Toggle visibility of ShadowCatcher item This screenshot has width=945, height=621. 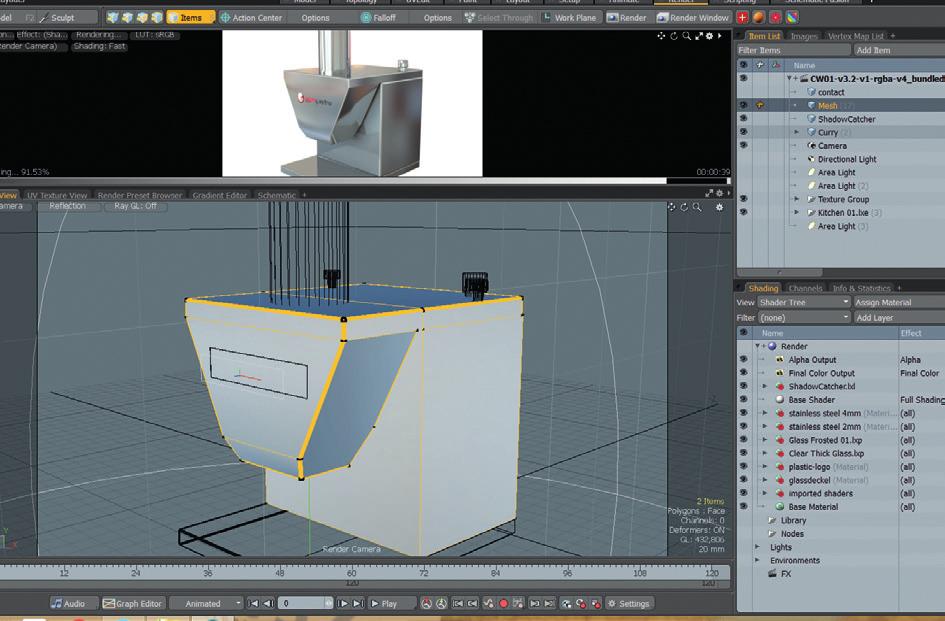coord(743,119)
